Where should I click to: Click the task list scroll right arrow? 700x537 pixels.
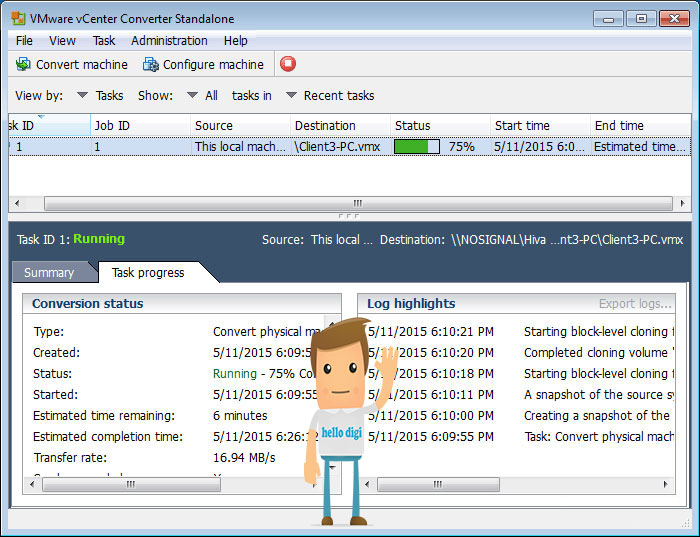point(682,204)
